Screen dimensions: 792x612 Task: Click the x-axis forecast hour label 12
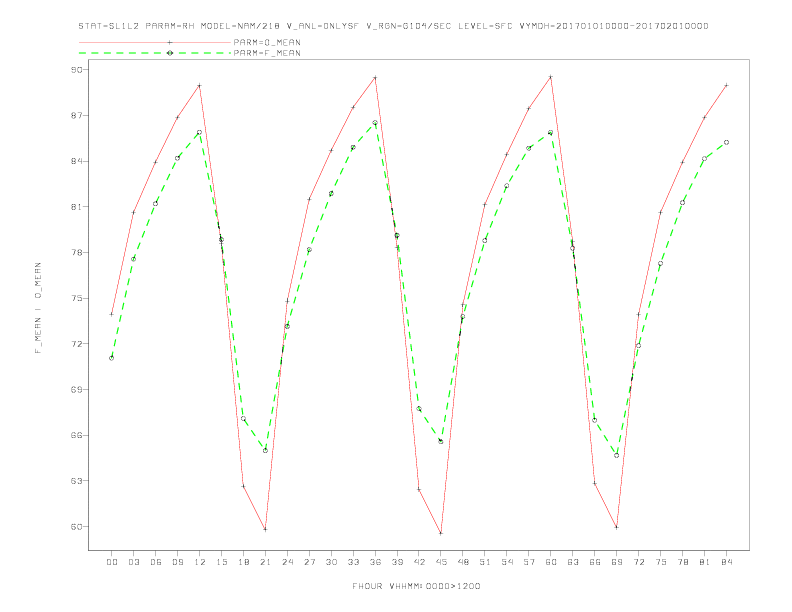[x=200, y=562]
